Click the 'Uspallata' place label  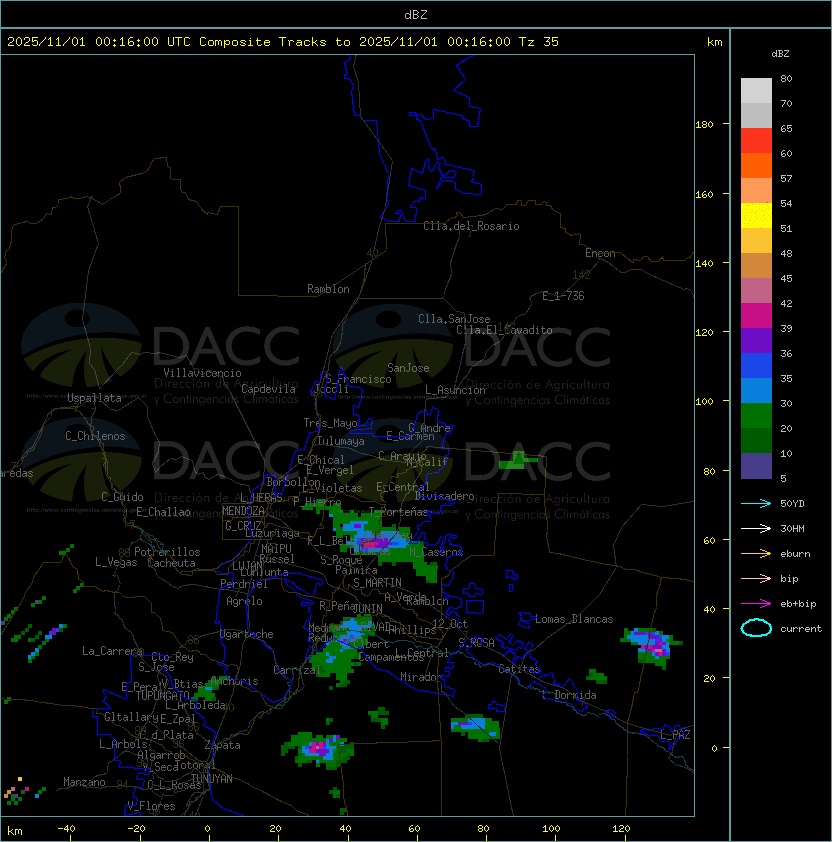point(95,398)
